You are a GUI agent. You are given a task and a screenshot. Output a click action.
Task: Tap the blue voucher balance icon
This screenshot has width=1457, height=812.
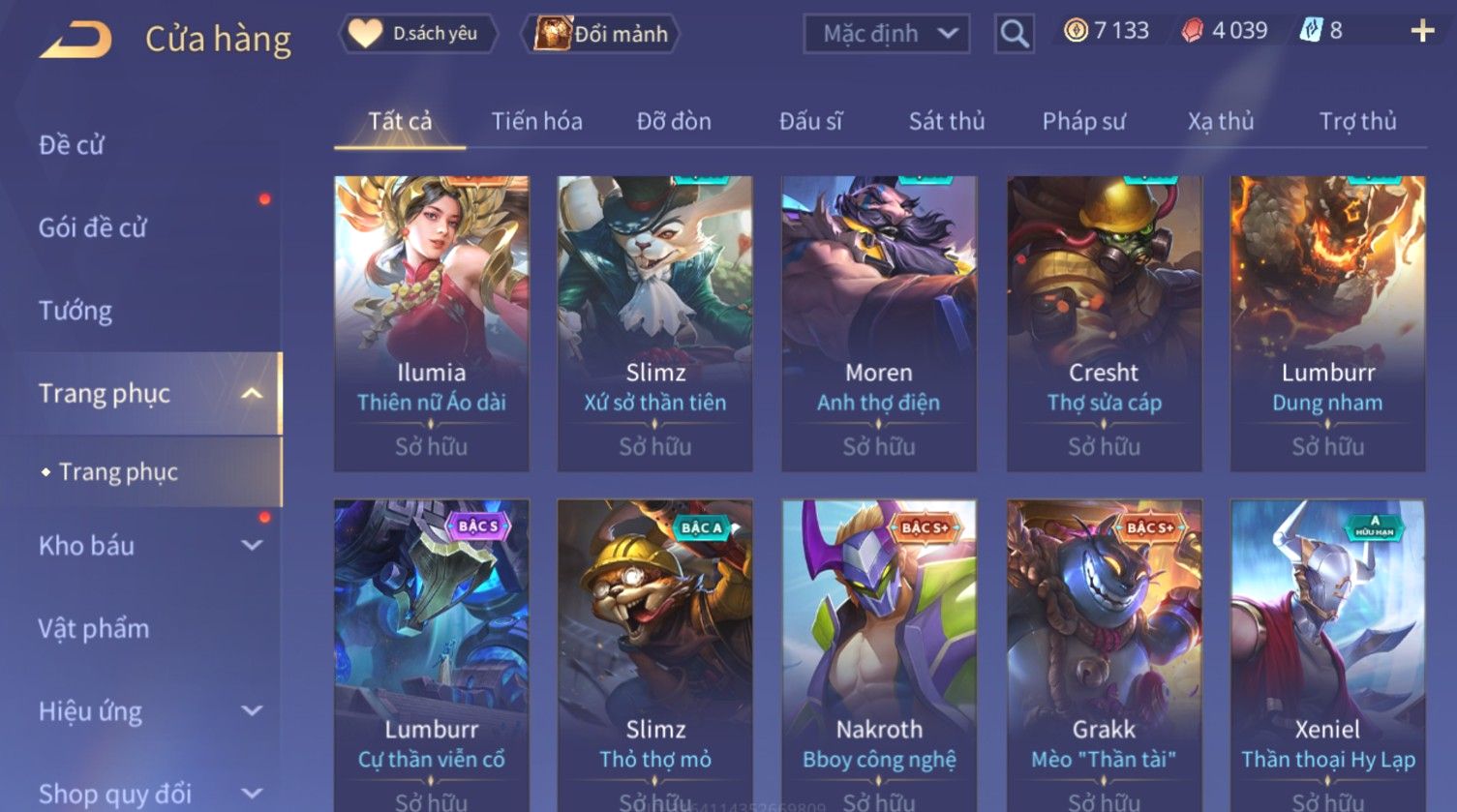(x=1310, y=30)
